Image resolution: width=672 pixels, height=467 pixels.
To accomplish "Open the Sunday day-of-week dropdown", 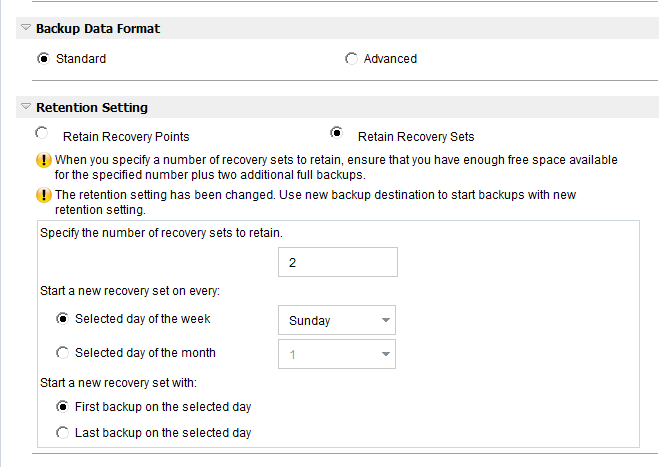I will coord(337,321).
